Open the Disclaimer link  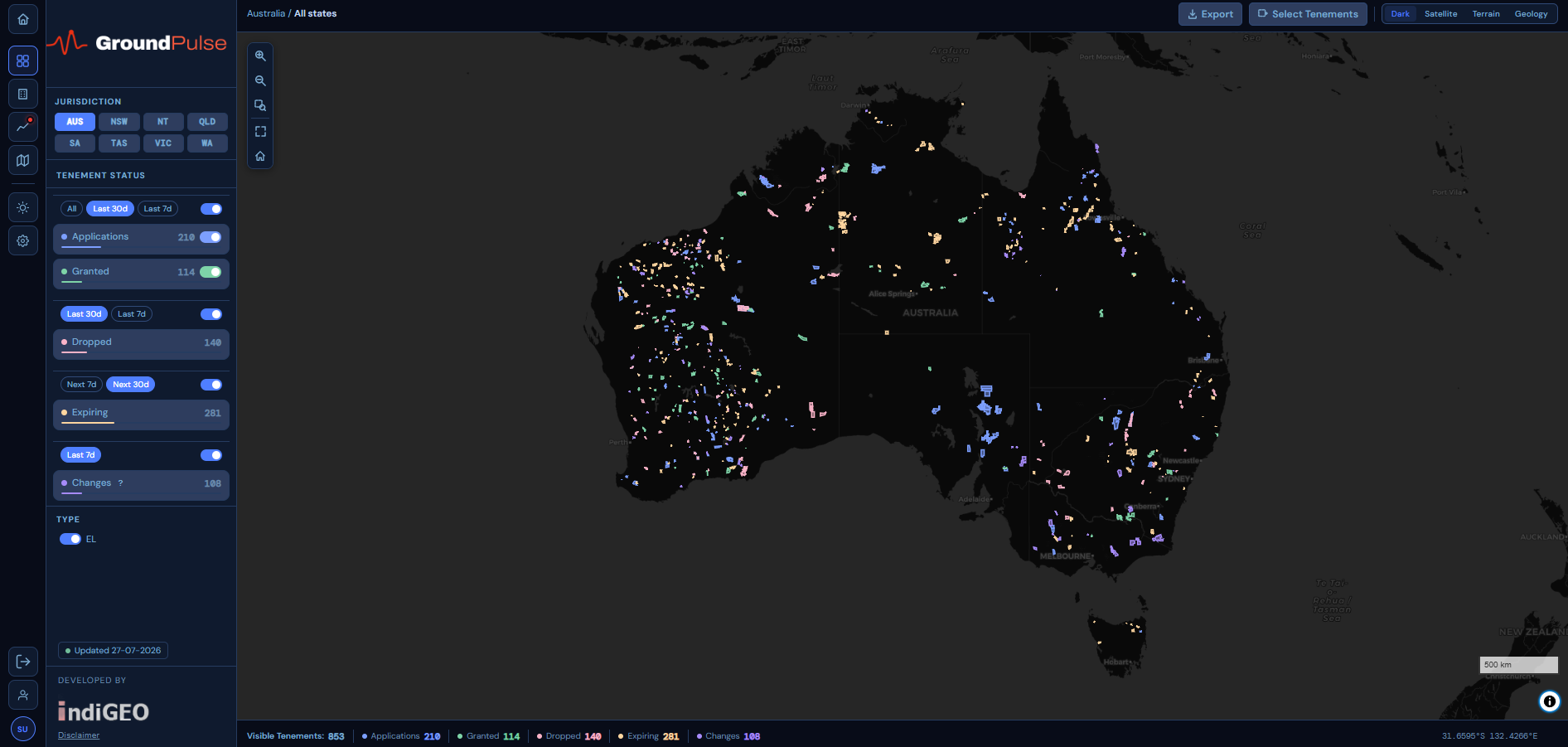[x=79, y=735]
